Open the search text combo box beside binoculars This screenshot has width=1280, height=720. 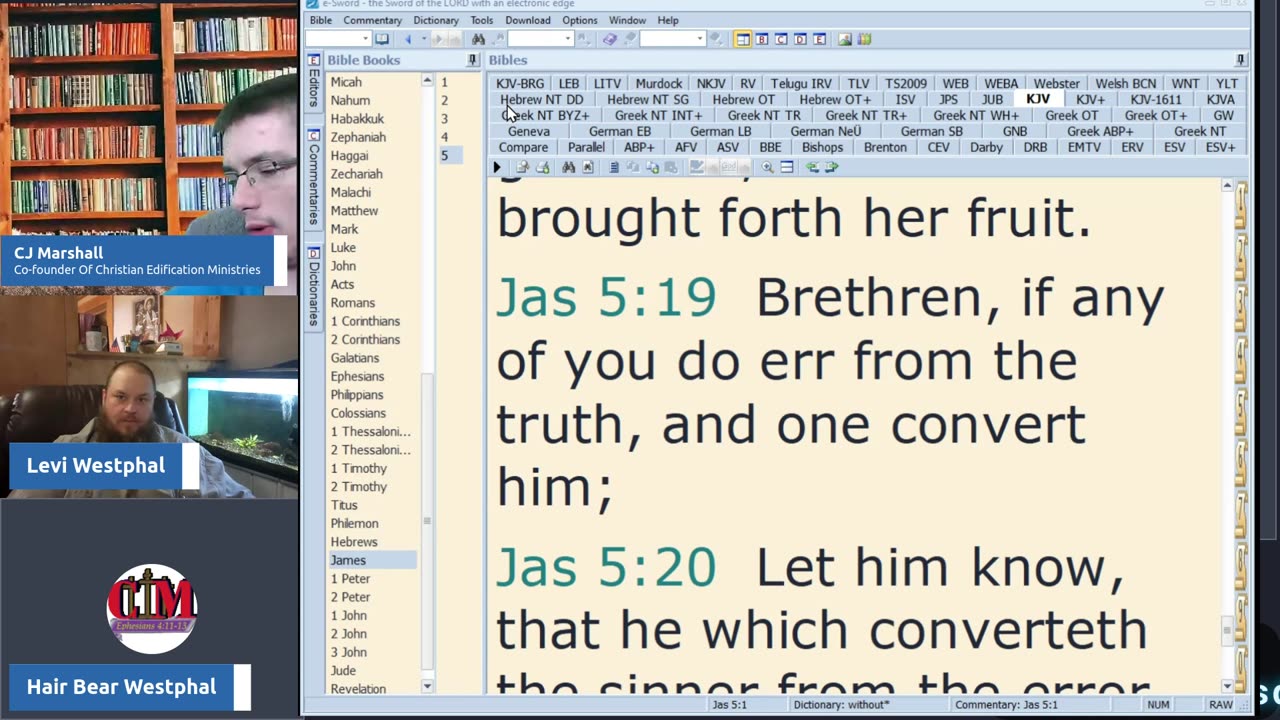tap(540, 39)
